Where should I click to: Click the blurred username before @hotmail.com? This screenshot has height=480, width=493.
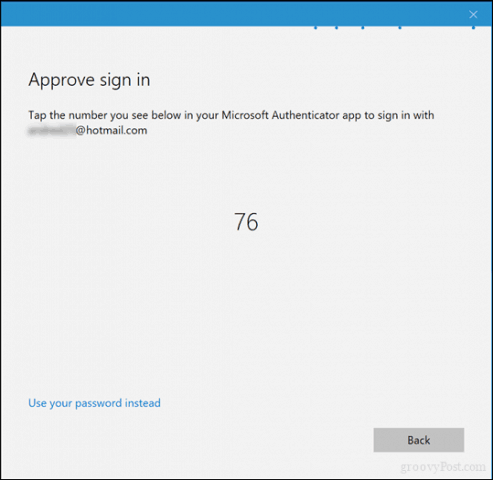click(52, 130)
